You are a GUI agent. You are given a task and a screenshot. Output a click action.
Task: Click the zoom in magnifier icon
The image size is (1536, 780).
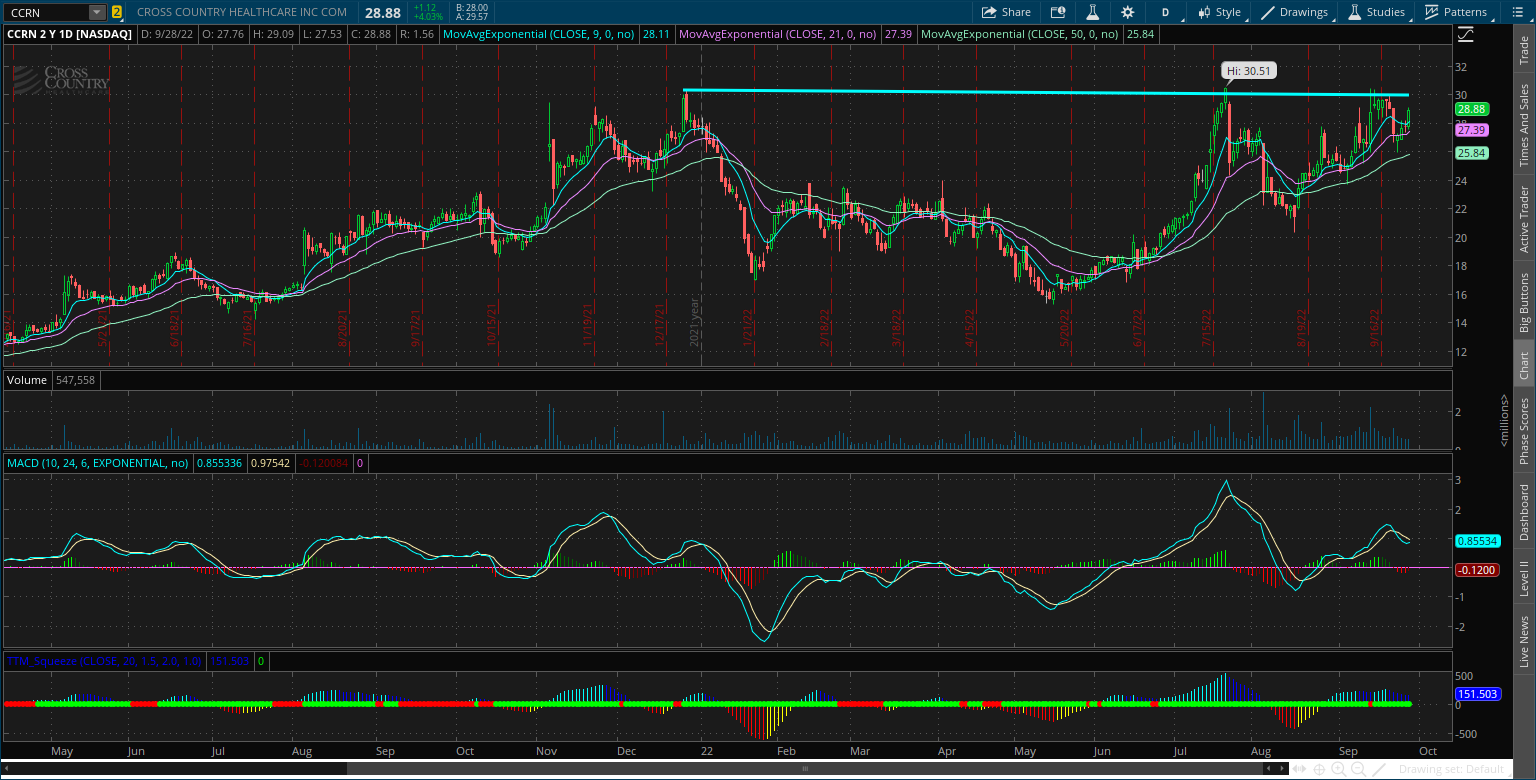tap(1338, 769)
